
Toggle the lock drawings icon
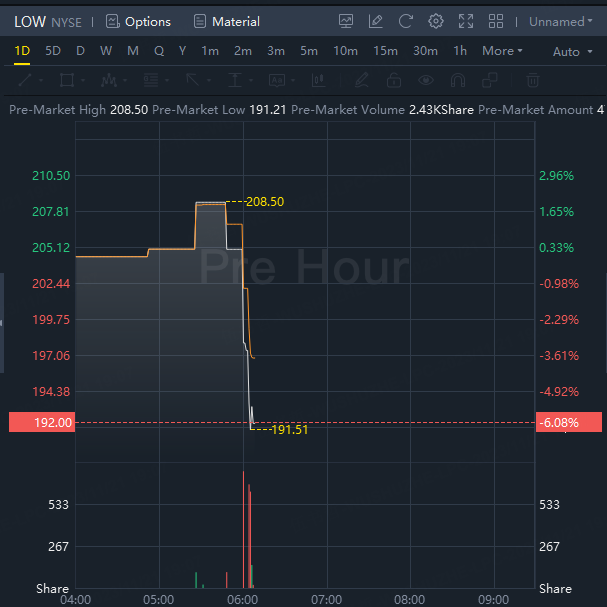pyautogui.click(x=394, y=81)
